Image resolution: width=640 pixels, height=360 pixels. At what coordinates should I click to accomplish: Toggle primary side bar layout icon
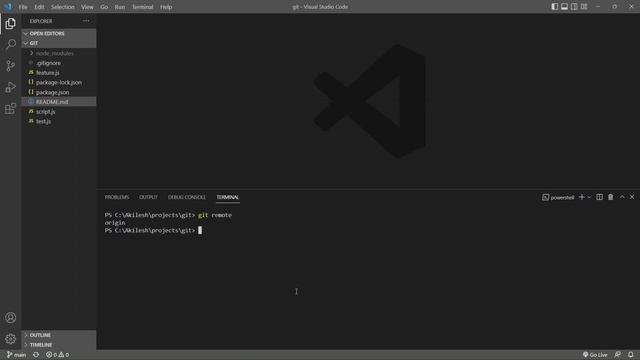click(x=555, y=7)
